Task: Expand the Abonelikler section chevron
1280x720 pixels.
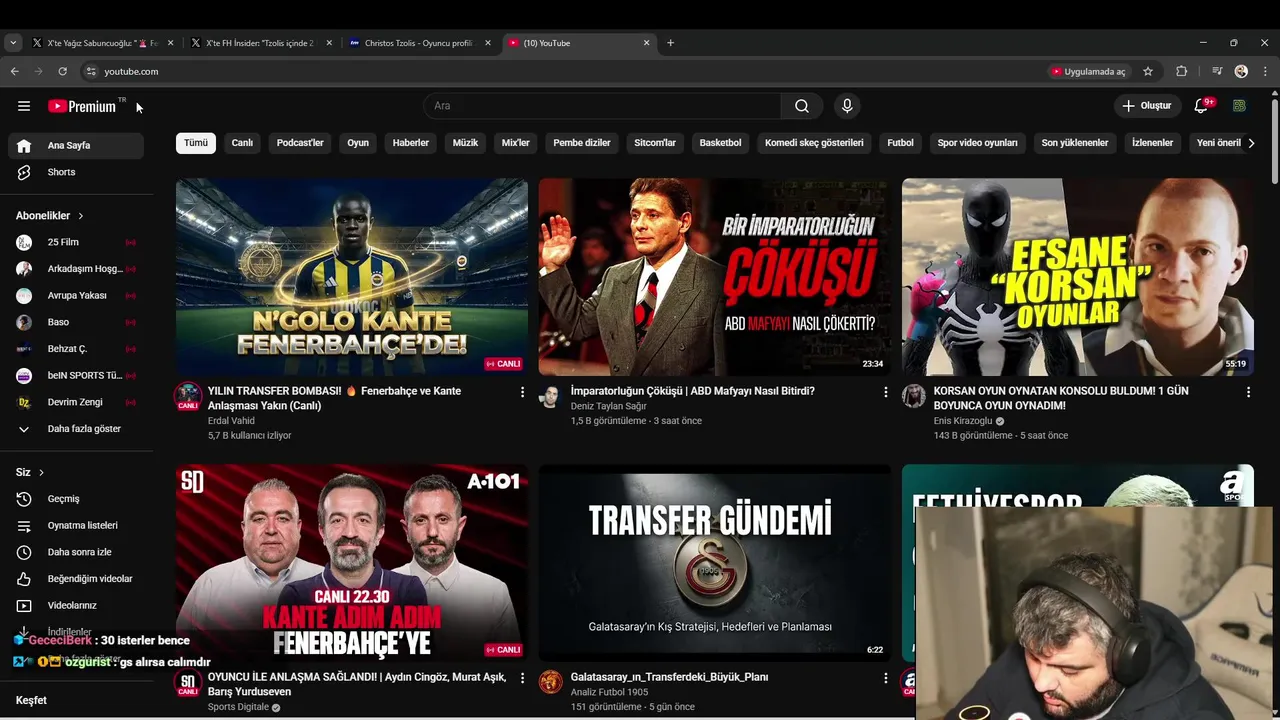Action: [x=81, y=216]
